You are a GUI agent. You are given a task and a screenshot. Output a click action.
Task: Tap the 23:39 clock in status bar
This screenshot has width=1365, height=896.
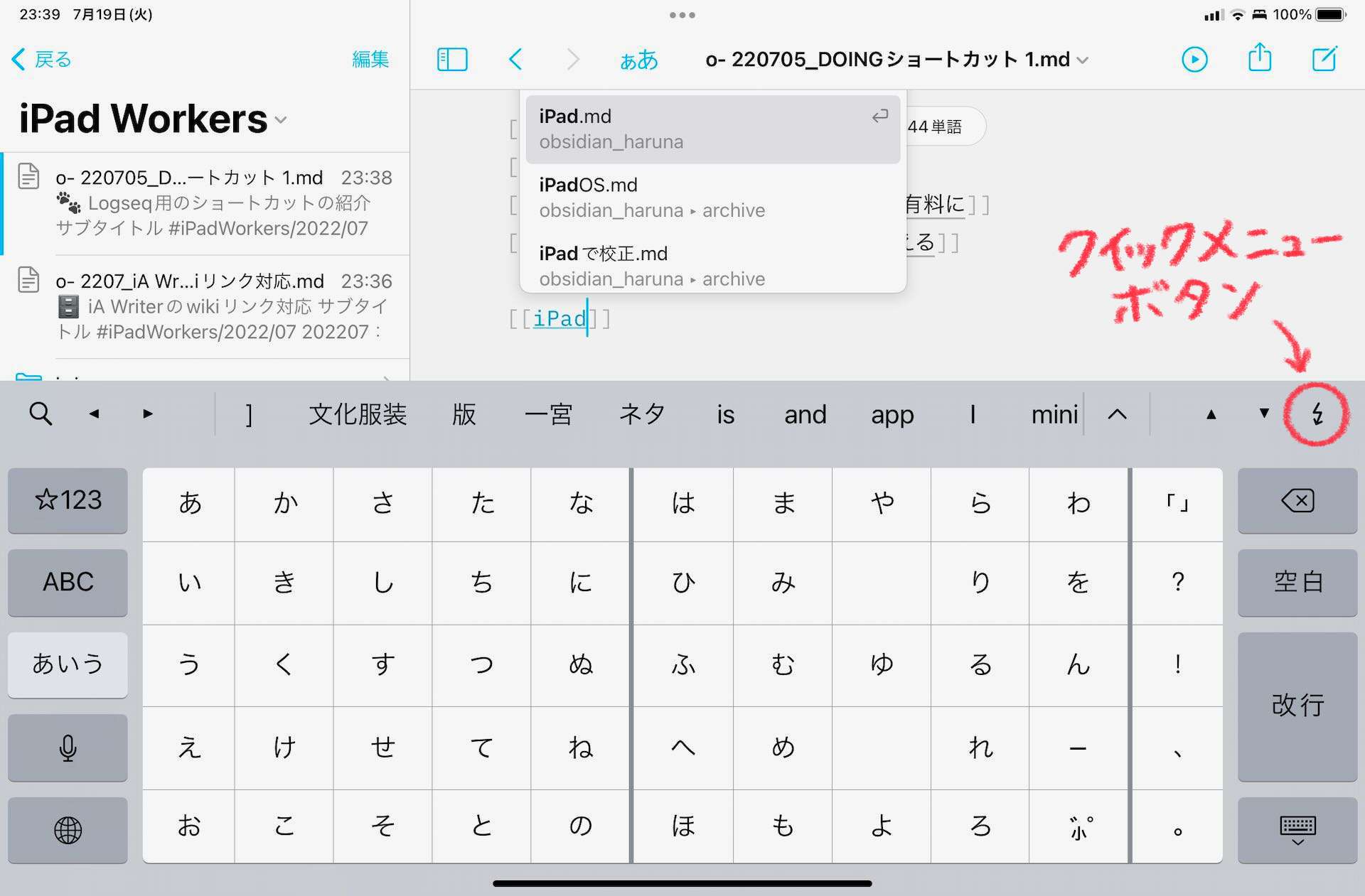40,14
